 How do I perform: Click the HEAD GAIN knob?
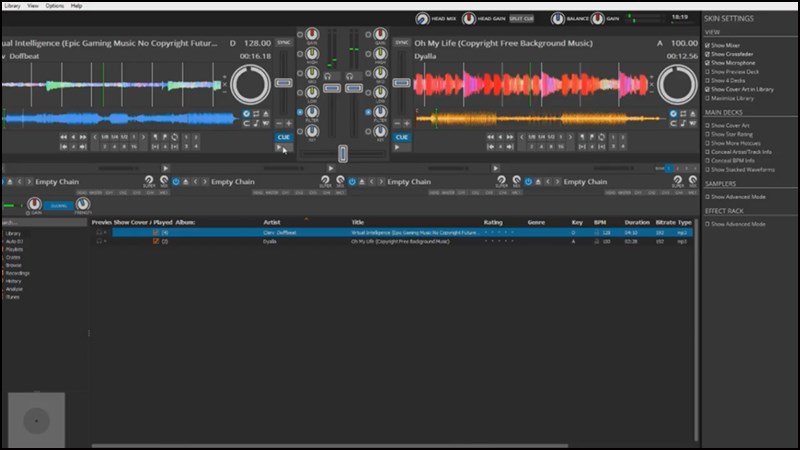click(468, 19)
